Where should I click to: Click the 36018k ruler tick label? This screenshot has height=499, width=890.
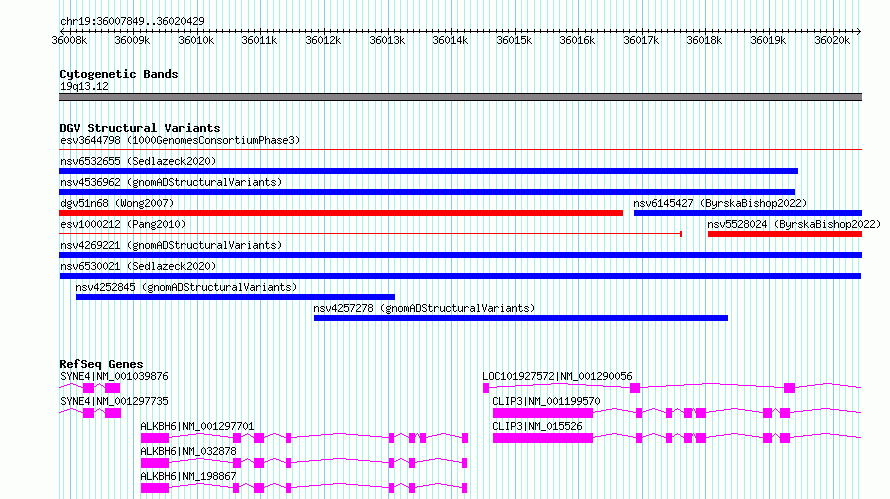pos(704,40)
